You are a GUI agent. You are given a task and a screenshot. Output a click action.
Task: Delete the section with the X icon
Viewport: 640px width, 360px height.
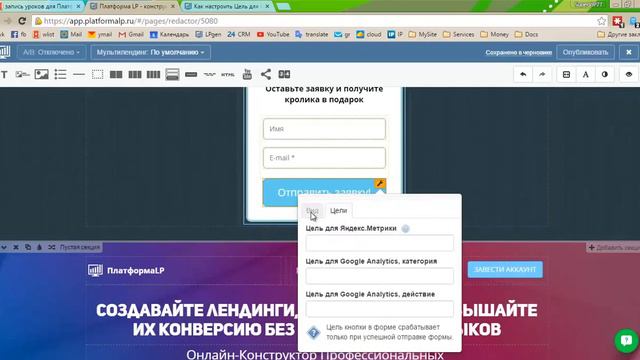tap(16, 247)
